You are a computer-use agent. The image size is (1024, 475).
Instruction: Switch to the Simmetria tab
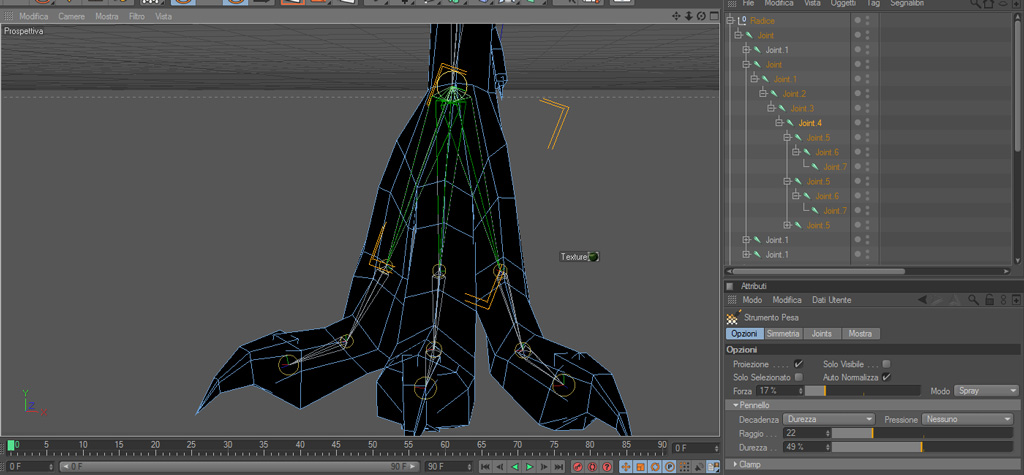click(x=782, y=333)
